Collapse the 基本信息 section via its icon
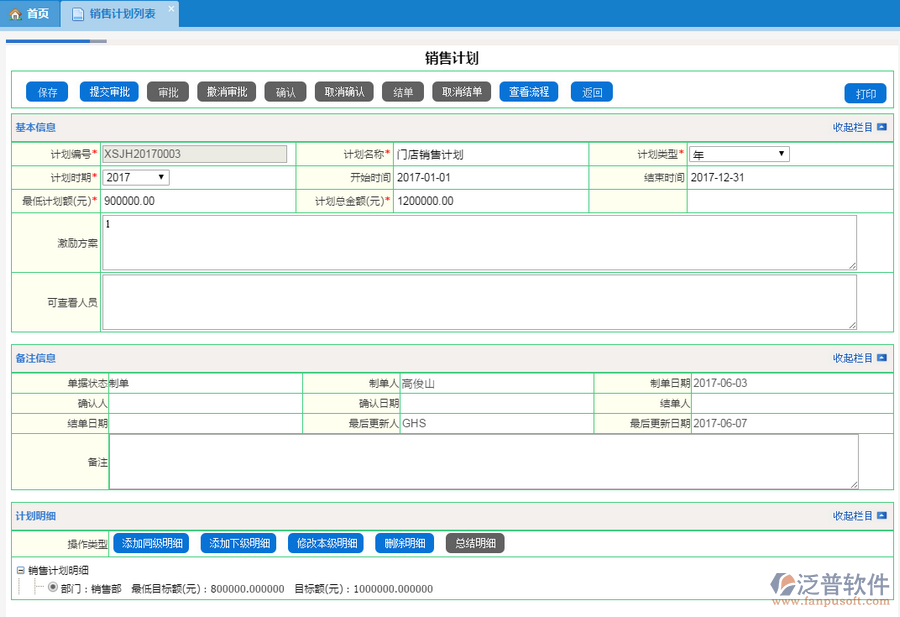The height and width of the screenshot is (617, 900). point(882,128)
